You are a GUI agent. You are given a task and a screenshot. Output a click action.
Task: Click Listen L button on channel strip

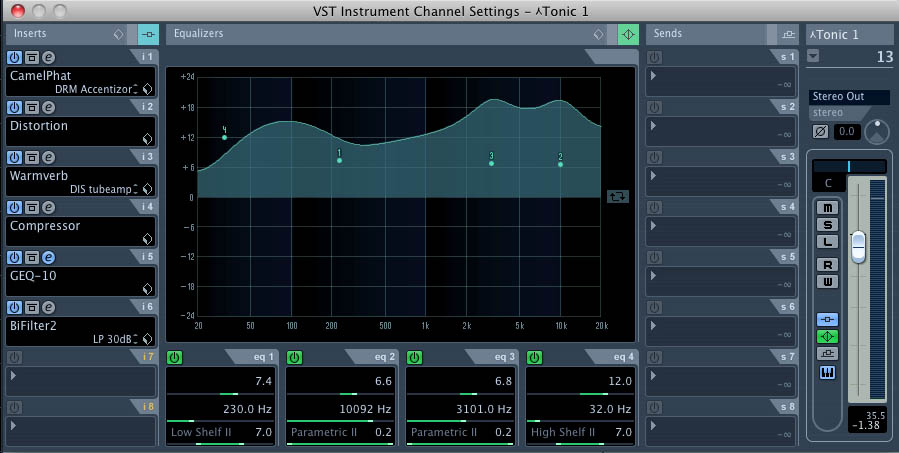pos(827,242)
